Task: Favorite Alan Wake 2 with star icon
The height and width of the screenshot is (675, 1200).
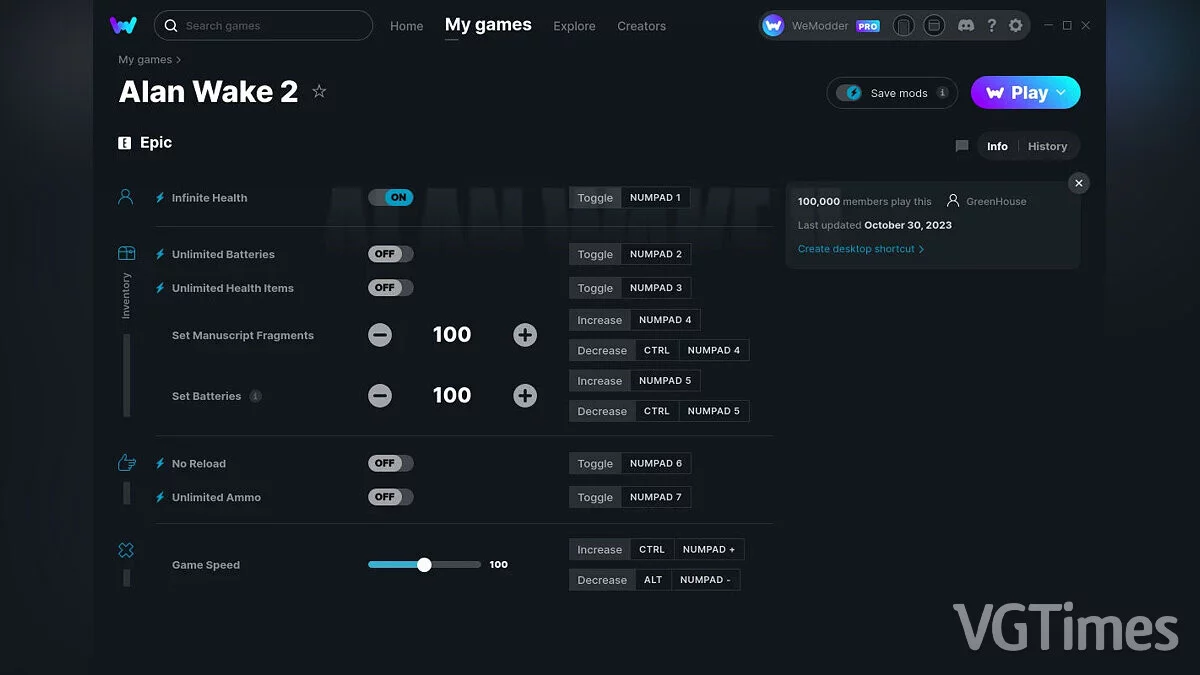Action: point(319,92)
